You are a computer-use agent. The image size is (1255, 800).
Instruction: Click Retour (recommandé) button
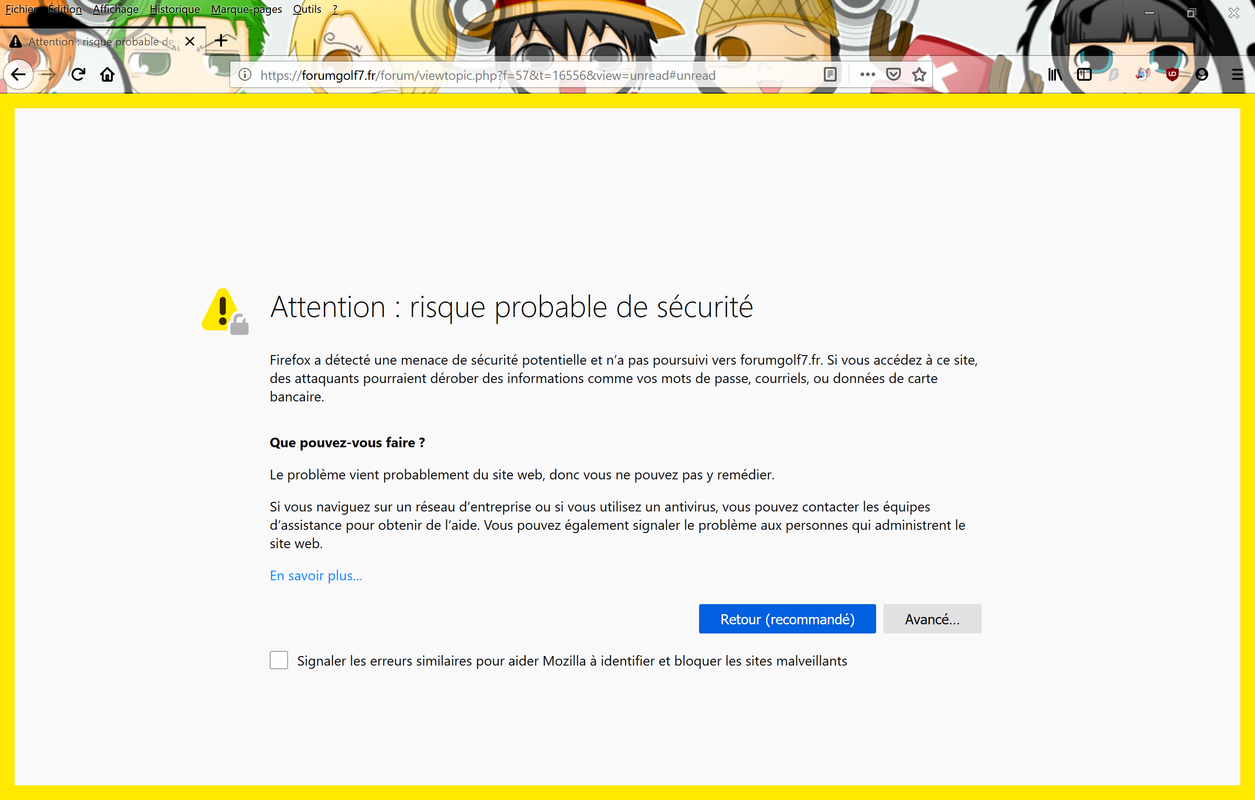787,619
